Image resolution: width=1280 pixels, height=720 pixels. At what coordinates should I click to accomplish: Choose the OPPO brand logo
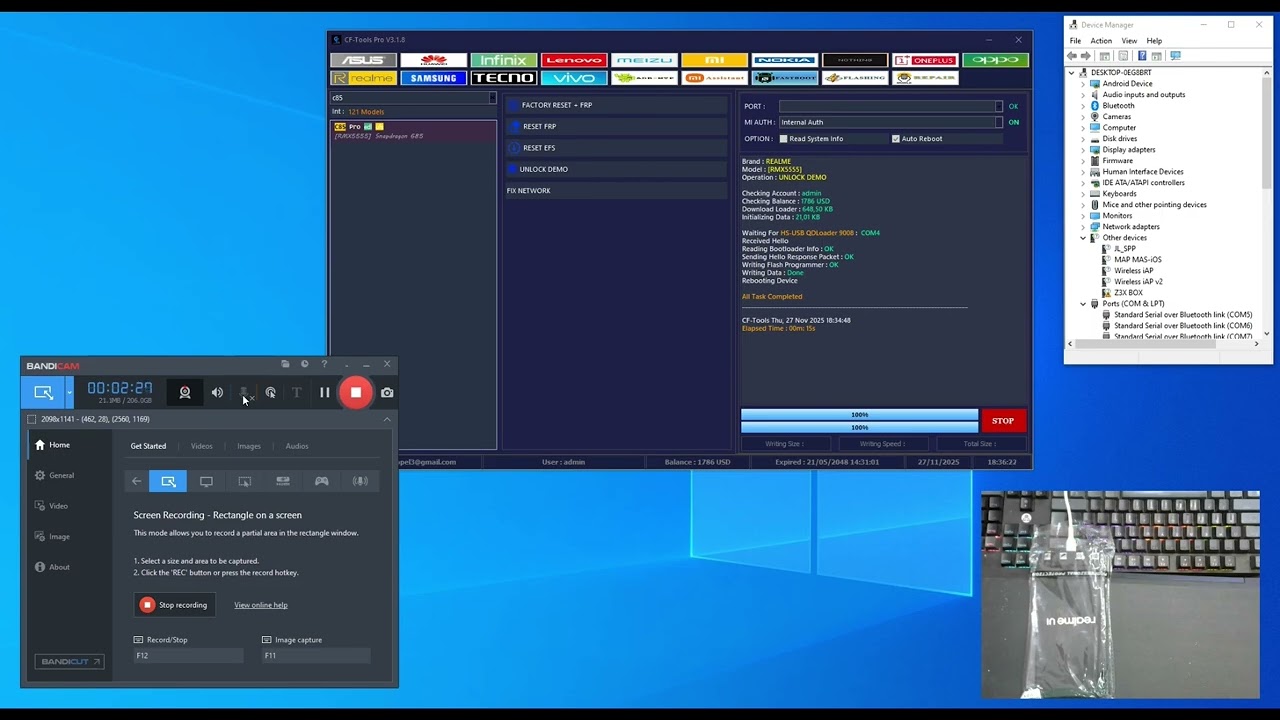[995, 60]
